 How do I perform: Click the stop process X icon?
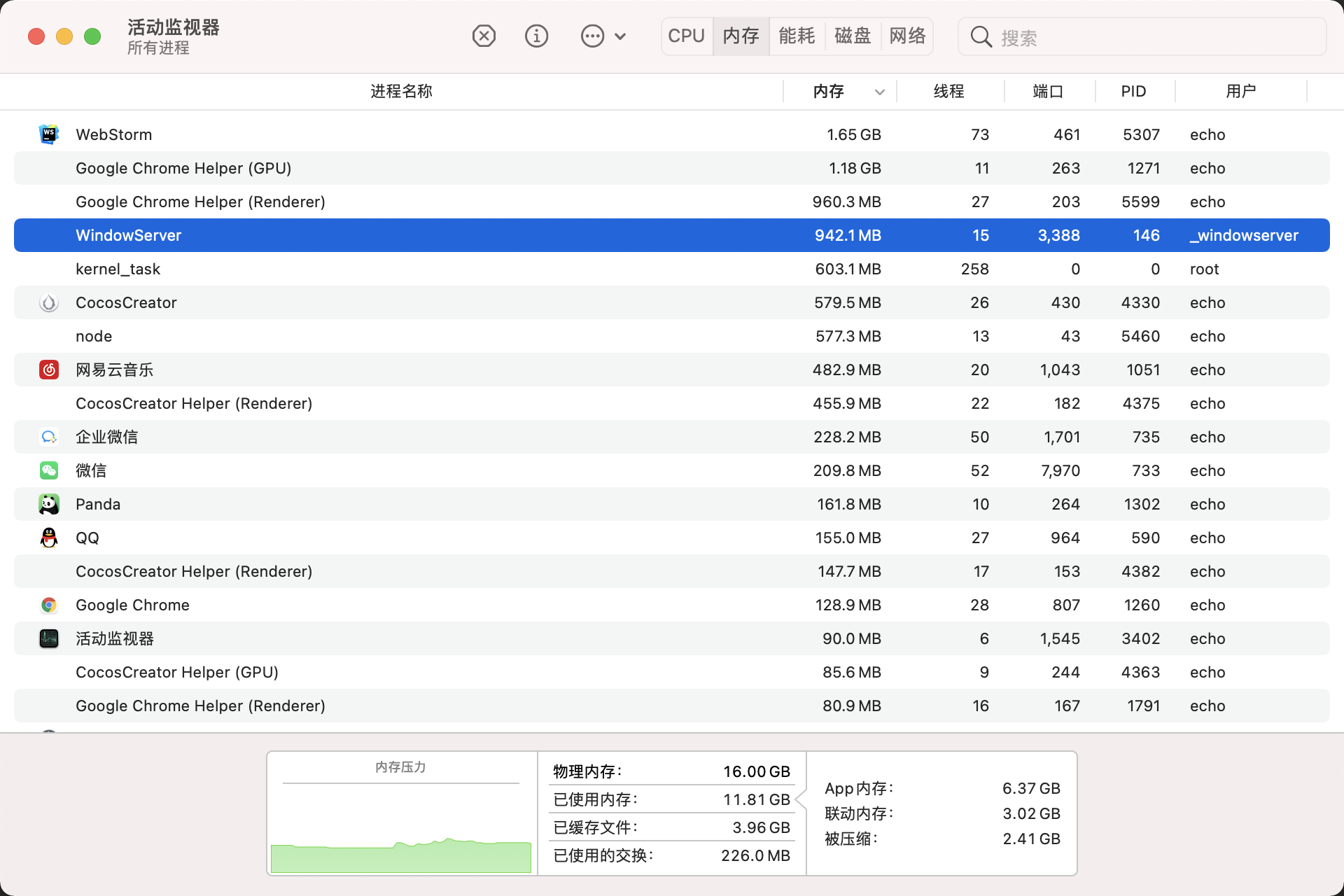pyautogui.click(x=484, y=36)
